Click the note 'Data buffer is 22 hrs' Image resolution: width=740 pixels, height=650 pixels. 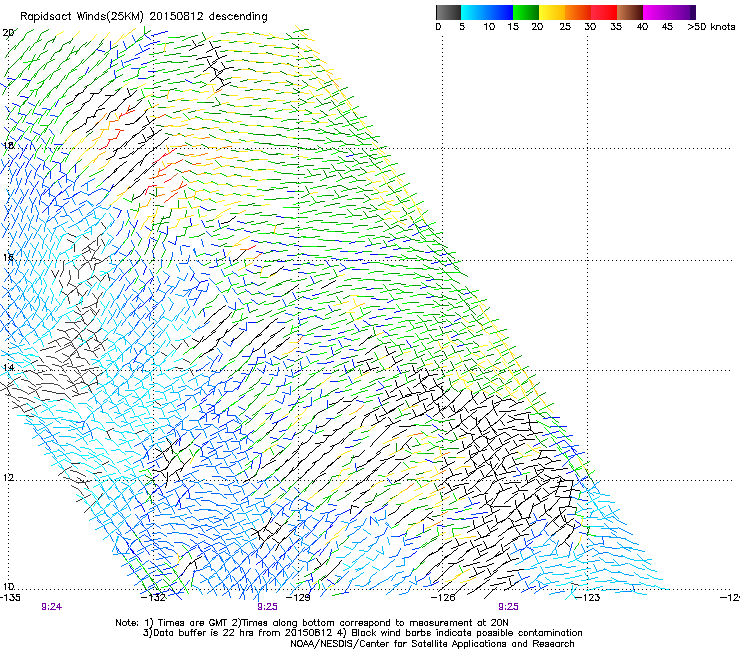tap(204, 633)
